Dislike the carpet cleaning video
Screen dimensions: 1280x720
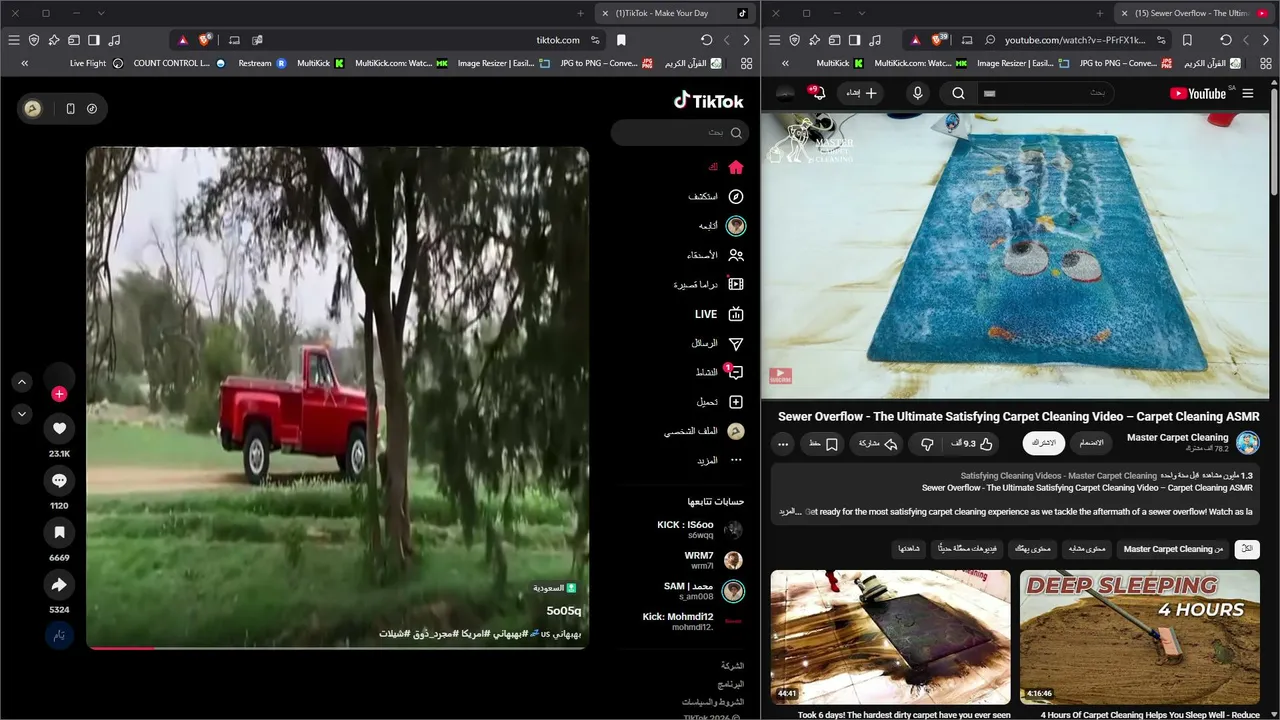point(927,444)
